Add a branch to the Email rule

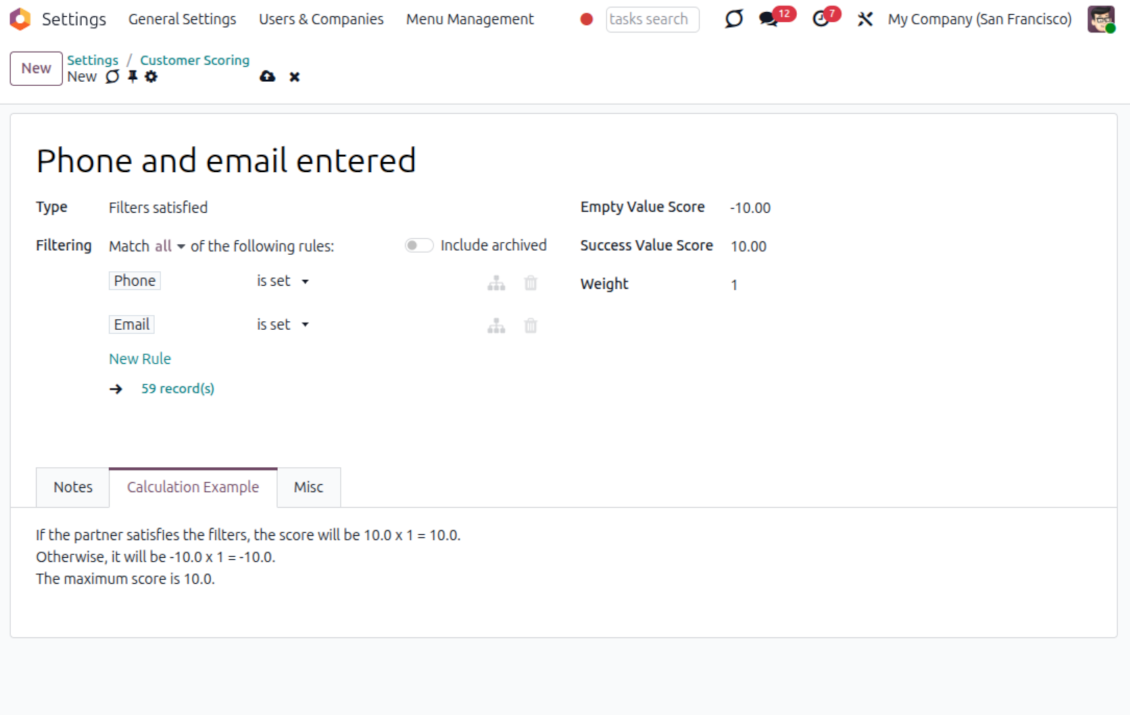click(x=496, y=326)
